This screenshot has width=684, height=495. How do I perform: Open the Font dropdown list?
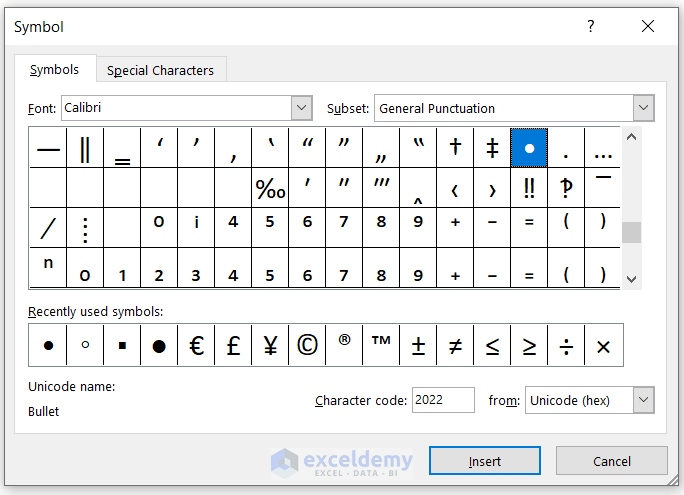point(301,108)
